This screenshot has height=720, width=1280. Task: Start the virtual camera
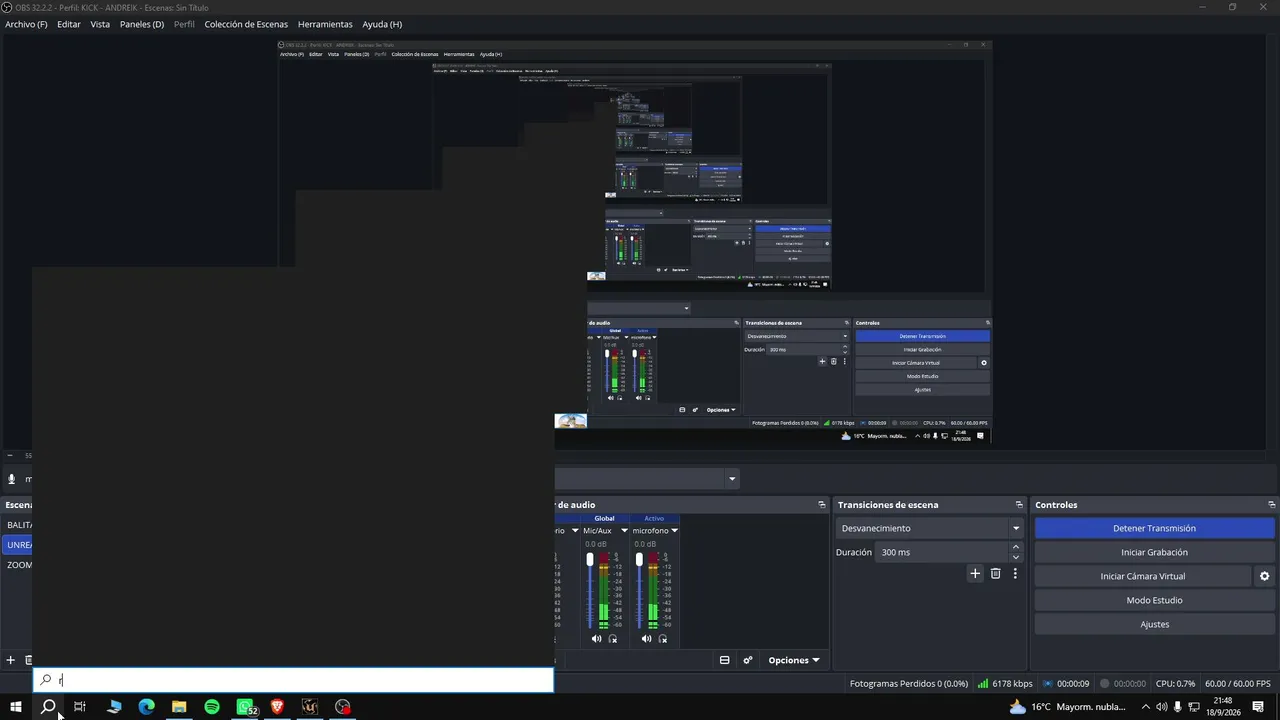[x=1143, y=576]
